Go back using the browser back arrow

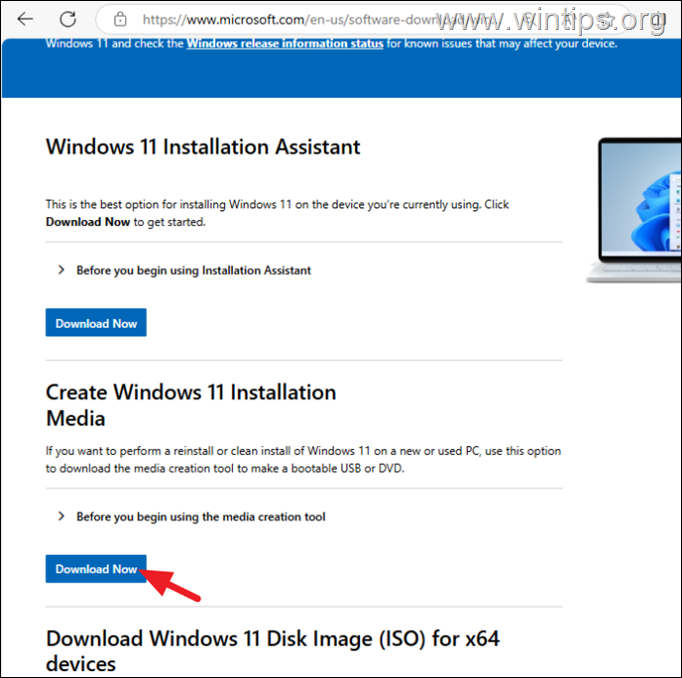click(25, 19)
